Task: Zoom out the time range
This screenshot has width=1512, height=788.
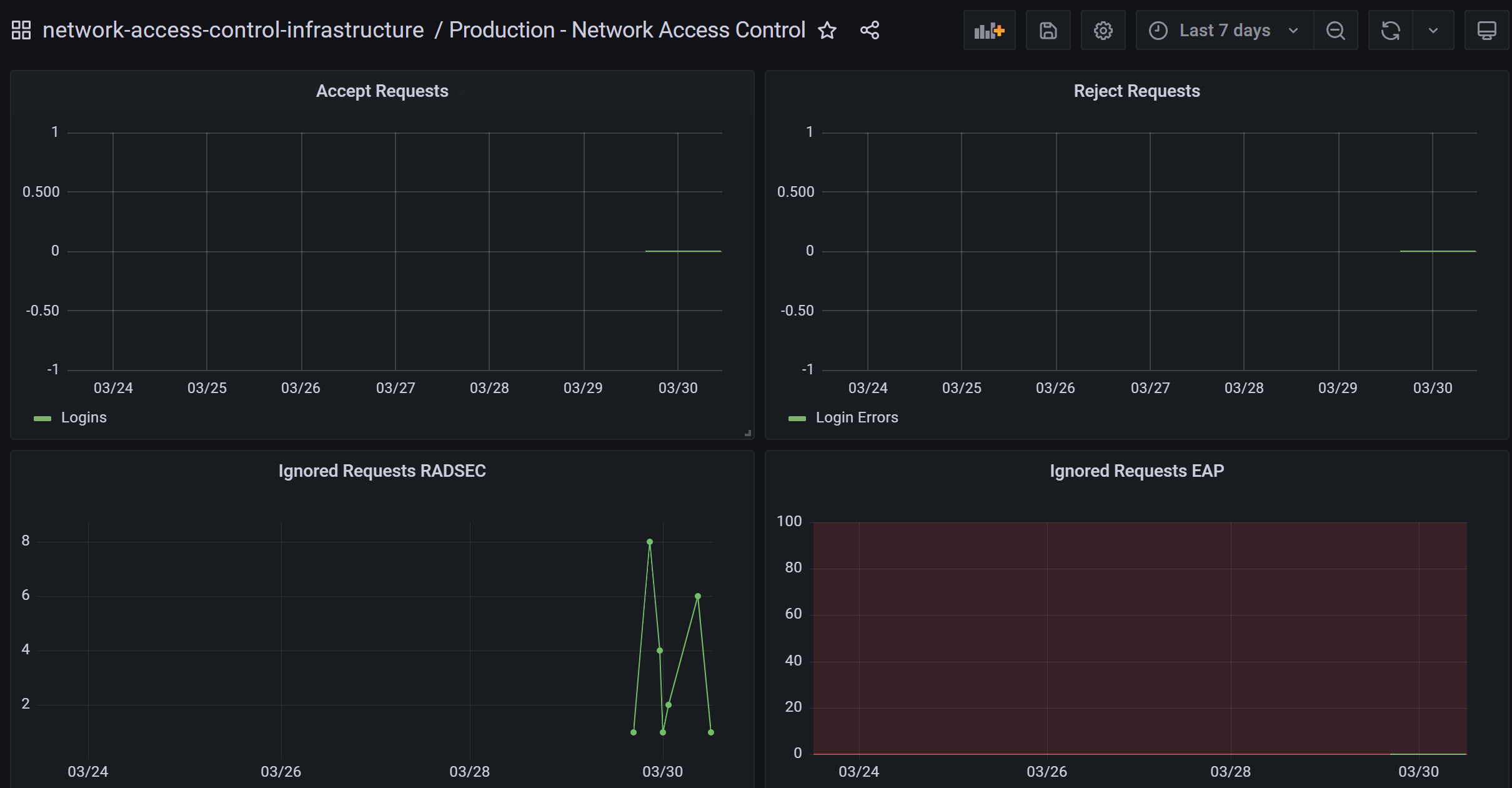Action: point(1336,30)
